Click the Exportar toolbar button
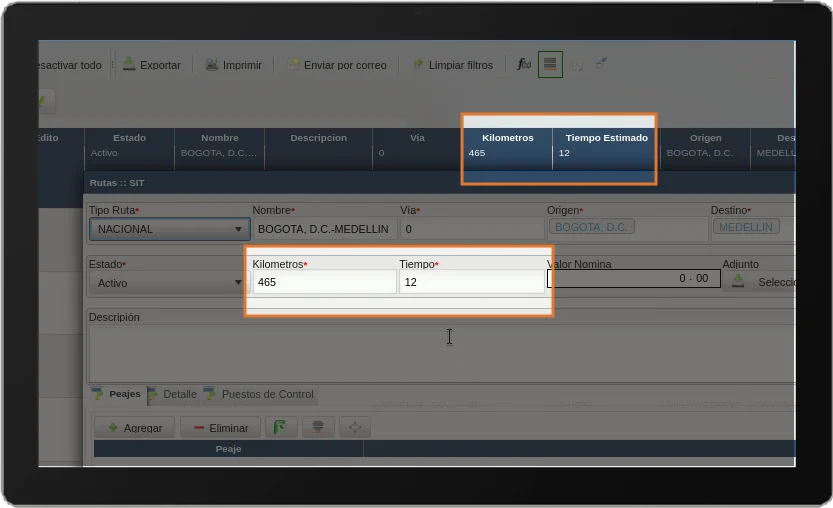The width and height of the screenshot is (833, 508). 152,65
